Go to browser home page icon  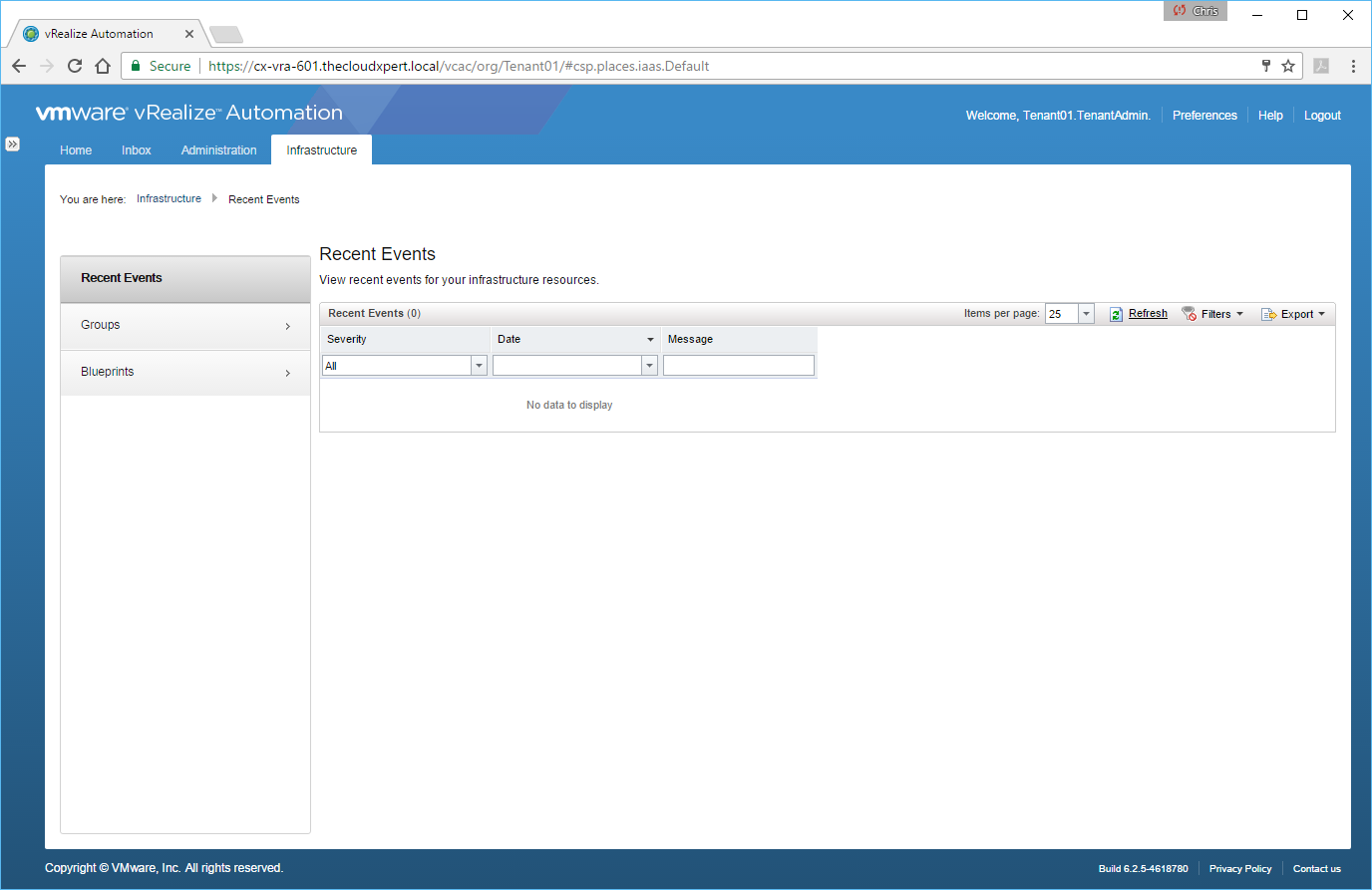coord(103,66)
